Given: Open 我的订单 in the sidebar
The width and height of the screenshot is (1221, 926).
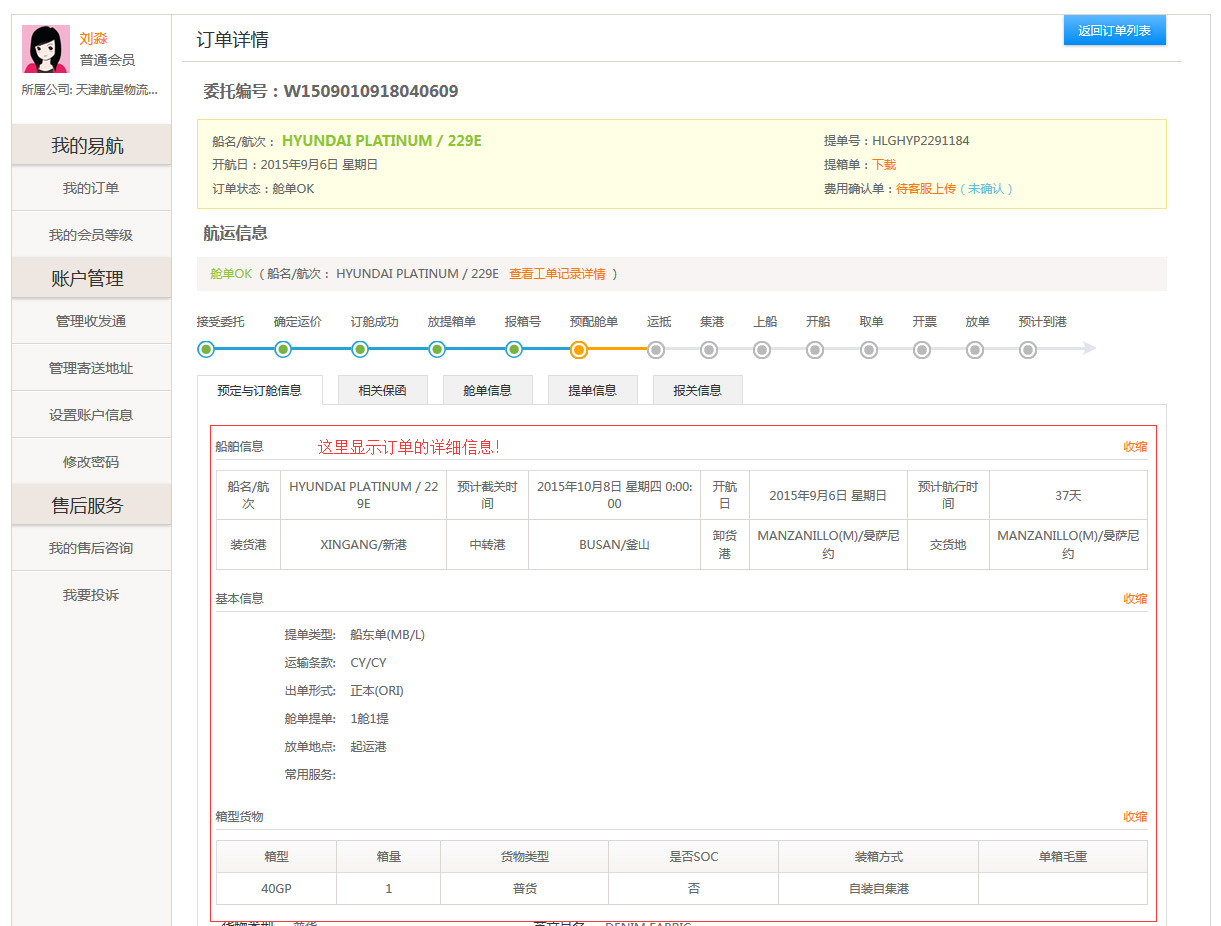Looking at the screenshot, I should pyautogui.click(x=91, y=188).
